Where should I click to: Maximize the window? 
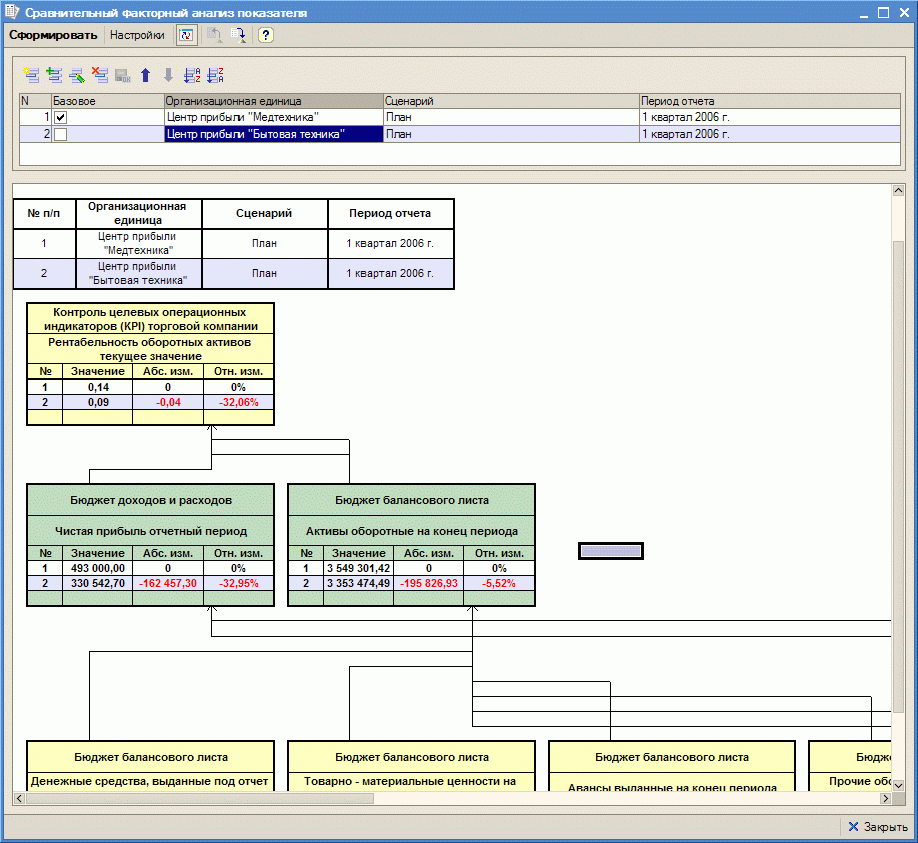[x=883, y=12]
